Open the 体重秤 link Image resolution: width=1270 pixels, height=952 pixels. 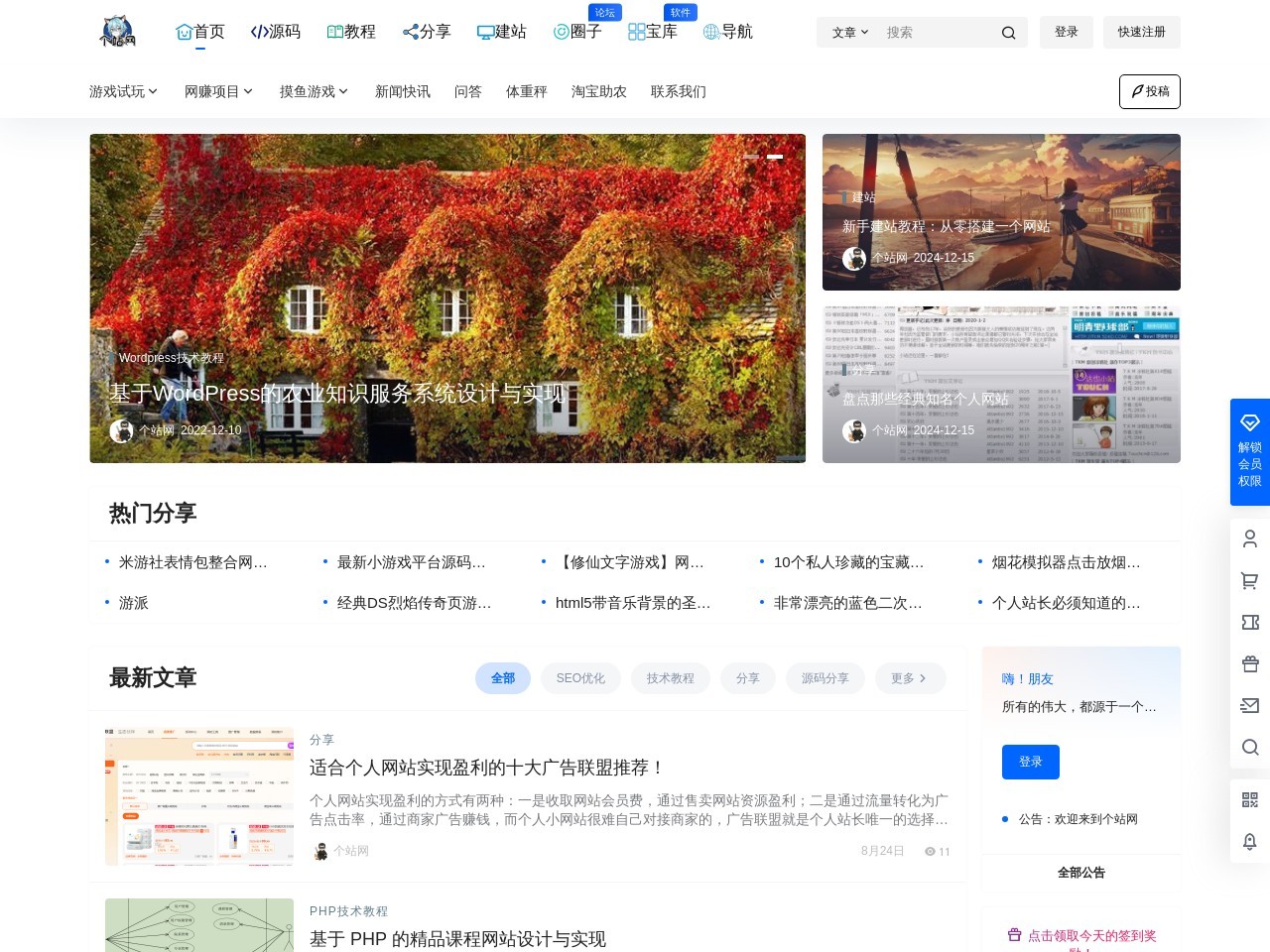pos(527,91)
